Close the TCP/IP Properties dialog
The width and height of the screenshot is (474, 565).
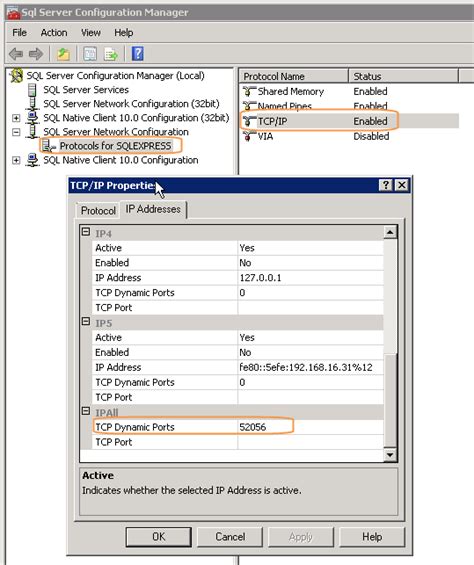[x=402, y=185]
